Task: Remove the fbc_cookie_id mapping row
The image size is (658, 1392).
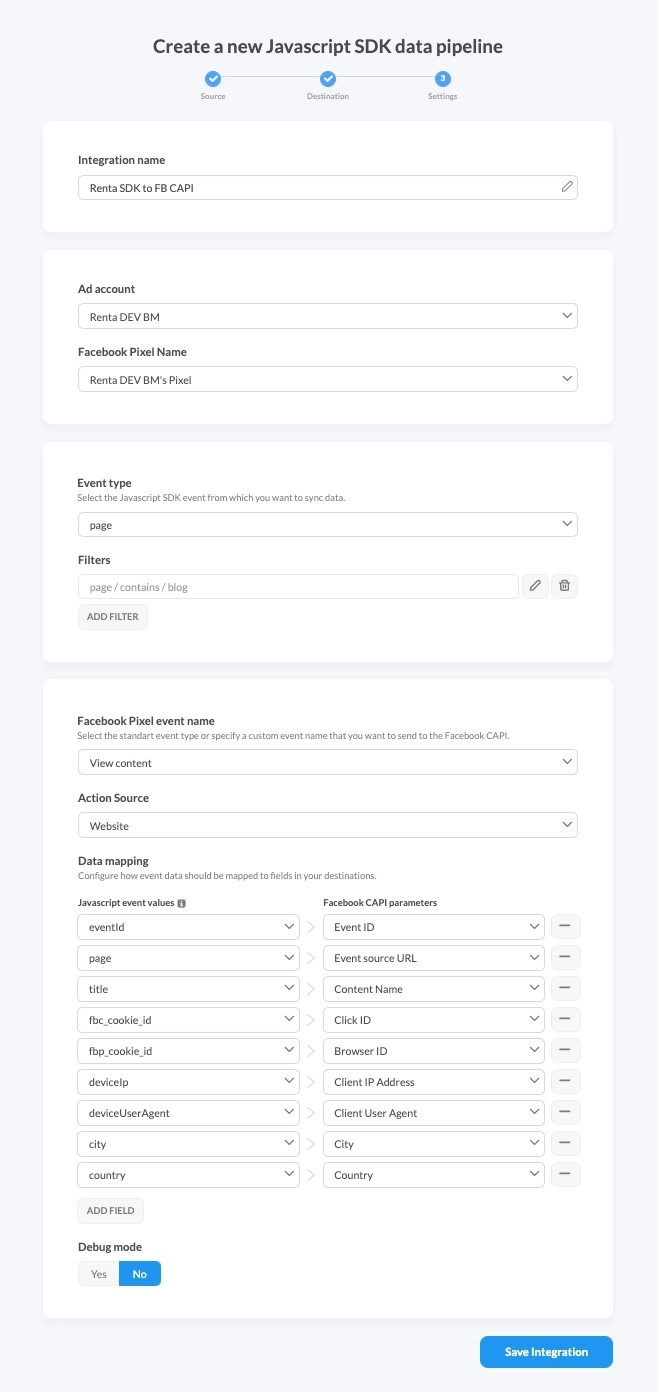Action: click(565, 1019)
